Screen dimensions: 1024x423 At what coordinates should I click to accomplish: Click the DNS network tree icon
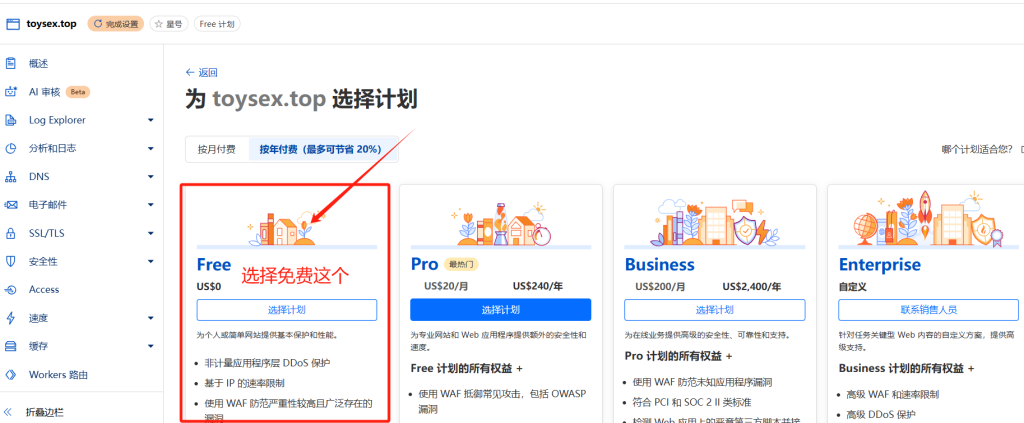(x=10, y=177)
